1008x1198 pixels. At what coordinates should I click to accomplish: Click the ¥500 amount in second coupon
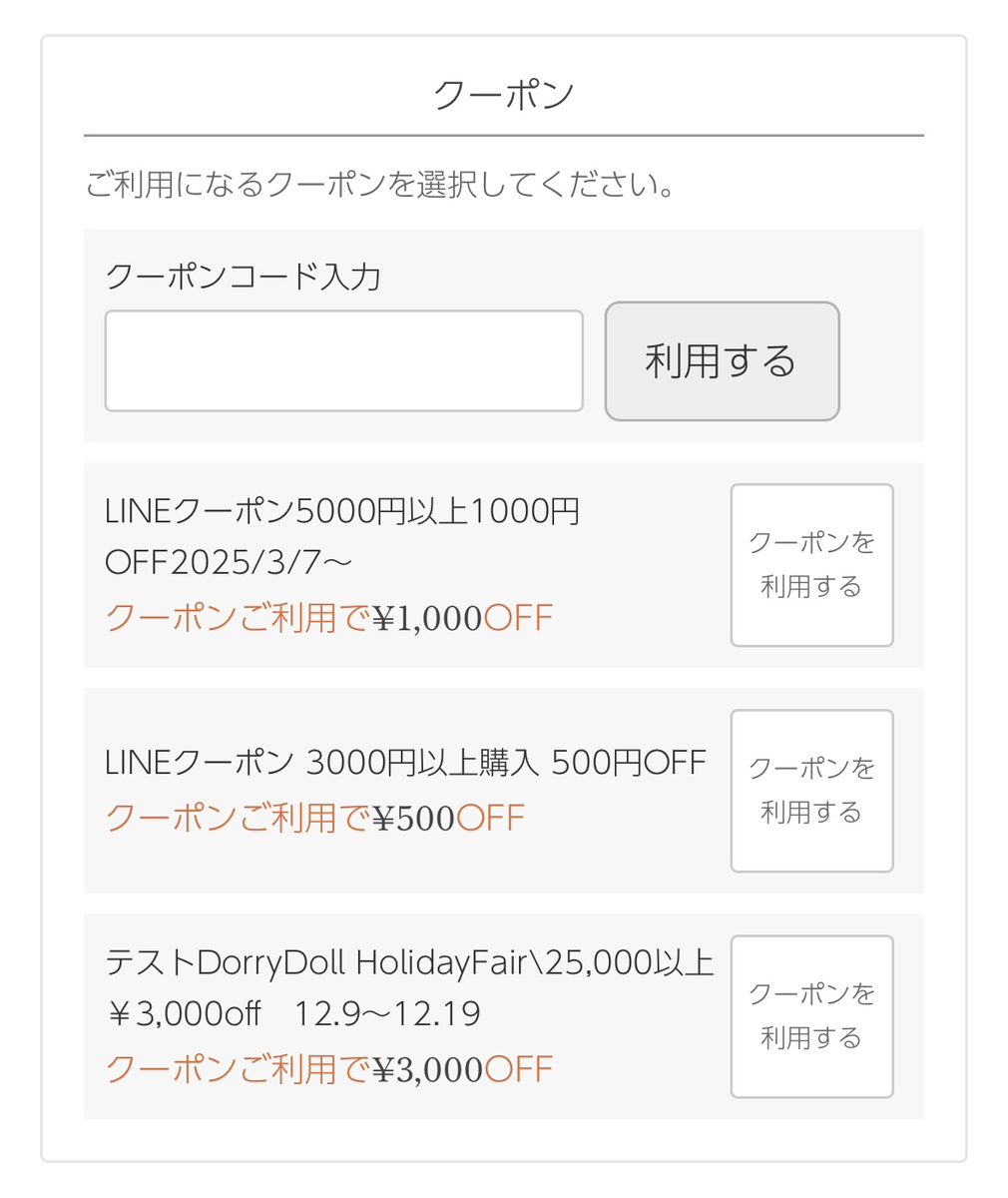413,820
